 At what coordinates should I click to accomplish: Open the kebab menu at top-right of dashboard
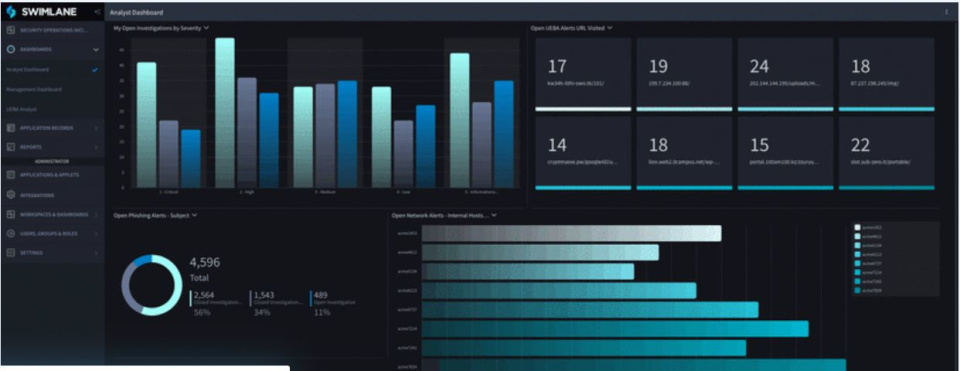click(x=947, y=12)
